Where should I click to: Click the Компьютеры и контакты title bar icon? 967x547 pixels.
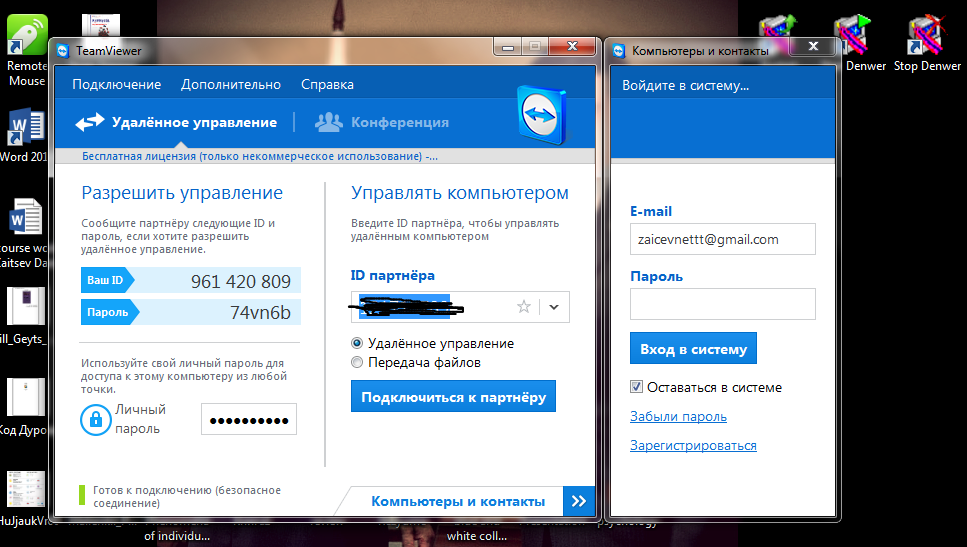click(619, 51)
